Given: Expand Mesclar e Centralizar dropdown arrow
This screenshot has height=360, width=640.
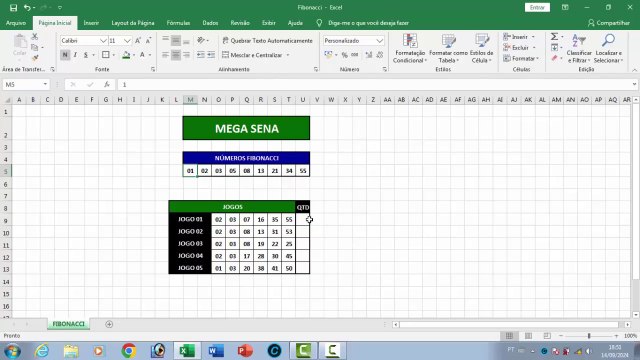Looking at the screenshot, I should 288,55.
